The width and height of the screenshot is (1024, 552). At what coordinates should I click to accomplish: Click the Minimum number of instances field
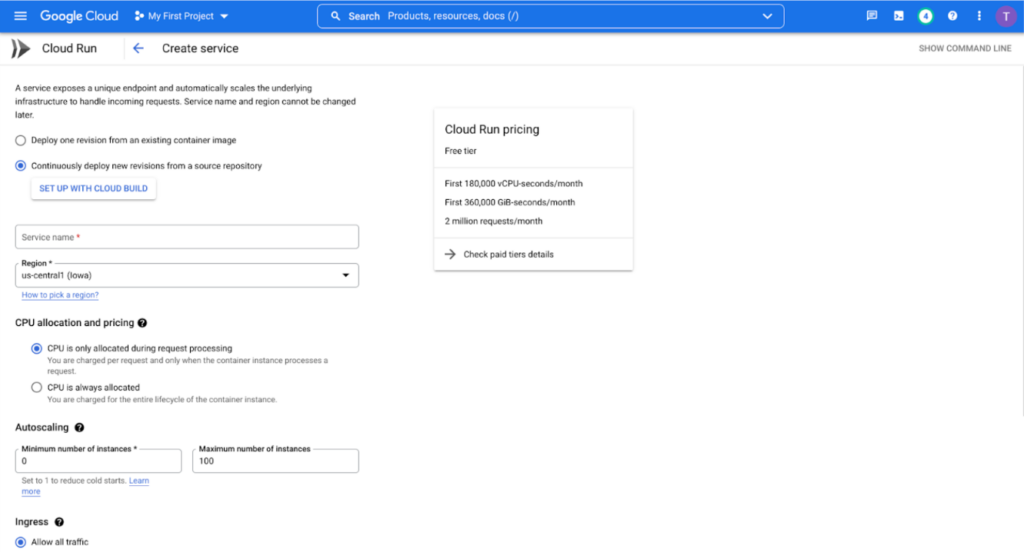coord(98,461)
